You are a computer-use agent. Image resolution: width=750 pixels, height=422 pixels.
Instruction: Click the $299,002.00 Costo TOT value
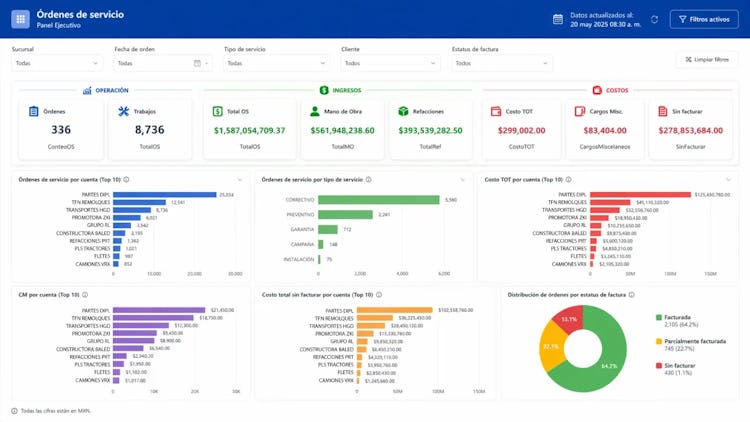tap(521, 131)
